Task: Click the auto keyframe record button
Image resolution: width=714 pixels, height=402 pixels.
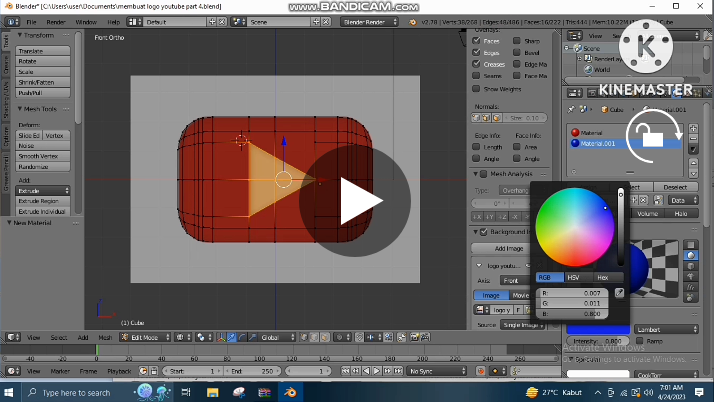Action: 480,371
